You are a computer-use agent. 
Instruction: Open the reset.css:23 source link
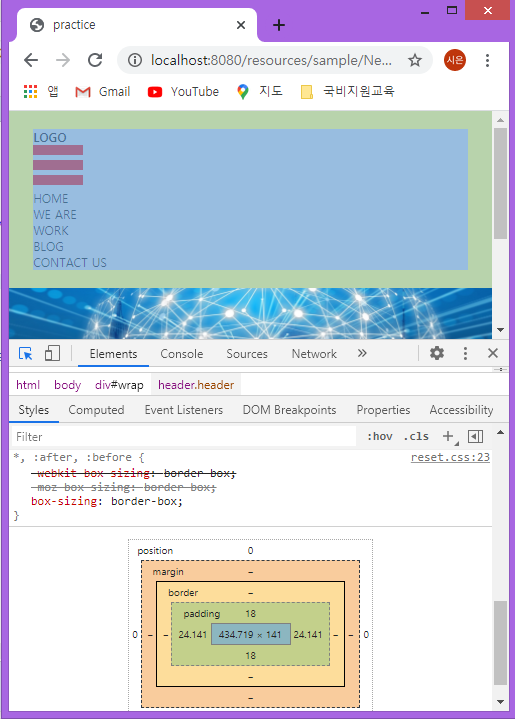click(450, 457)
